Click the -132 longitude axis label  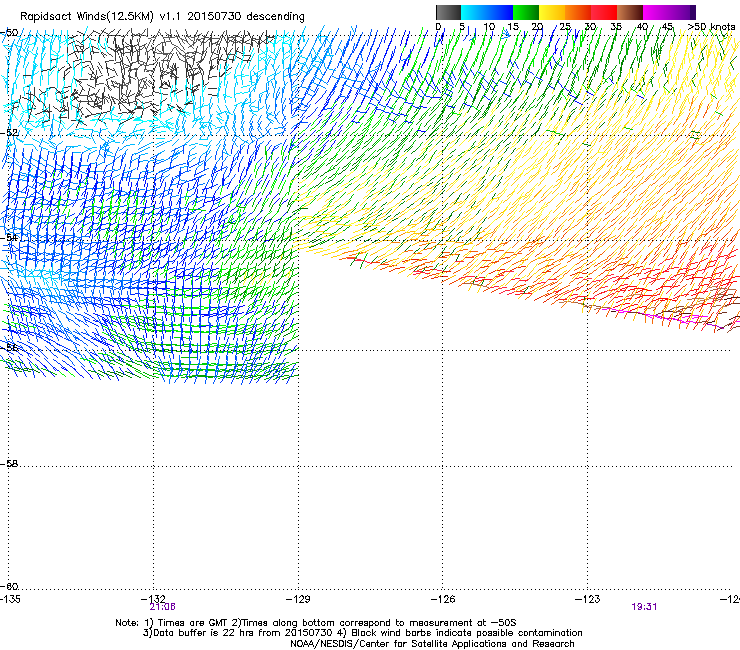(x=153, y=599)
